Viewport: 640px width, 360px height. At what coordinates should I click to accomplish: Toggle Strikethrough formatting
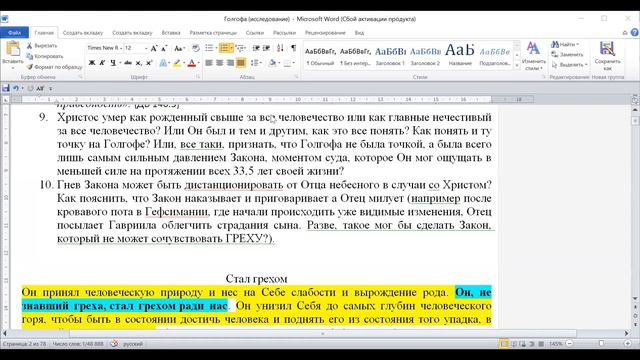point(128,63)
